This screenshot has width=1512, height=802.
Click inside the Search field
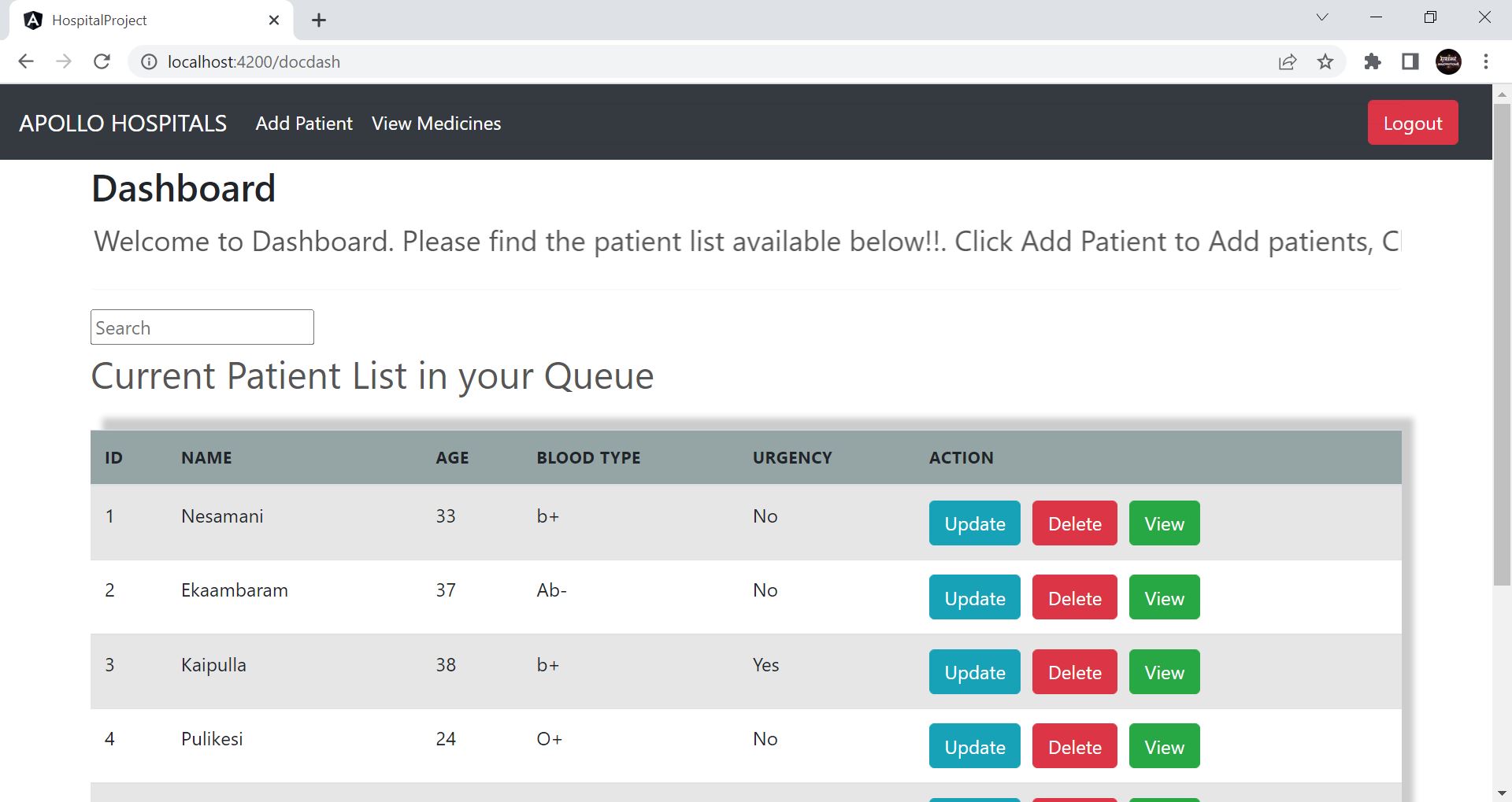coord(202,327)
